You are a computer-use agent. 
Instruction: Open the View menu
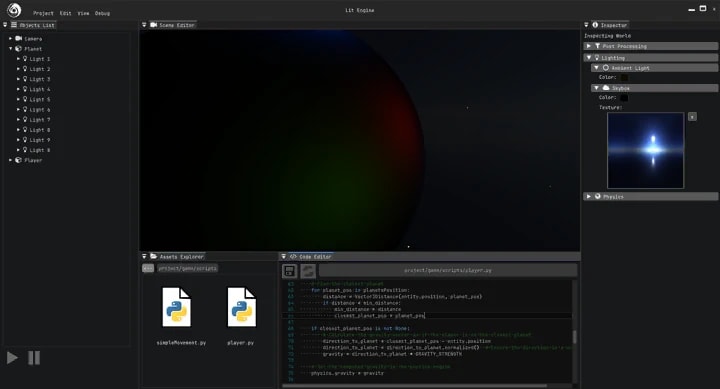(x=83, y=13)
